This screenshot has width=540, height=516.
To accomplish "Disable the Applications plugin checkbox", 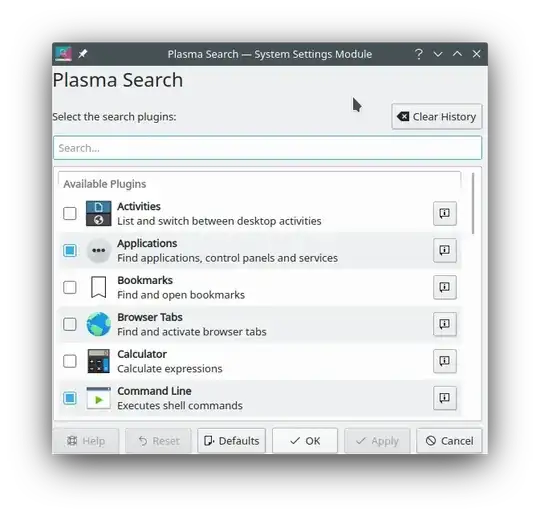I will 70,250.
